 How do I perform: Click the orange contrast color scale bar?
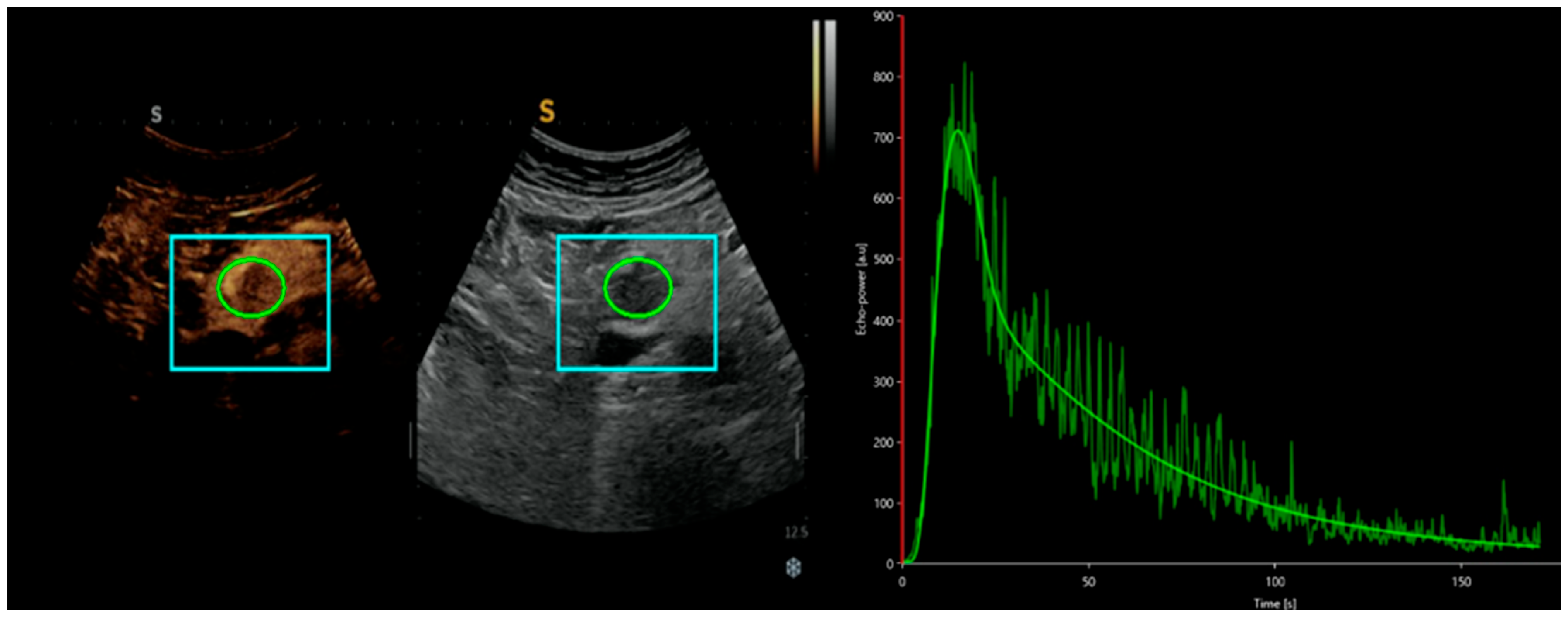(x=816, y=91)
